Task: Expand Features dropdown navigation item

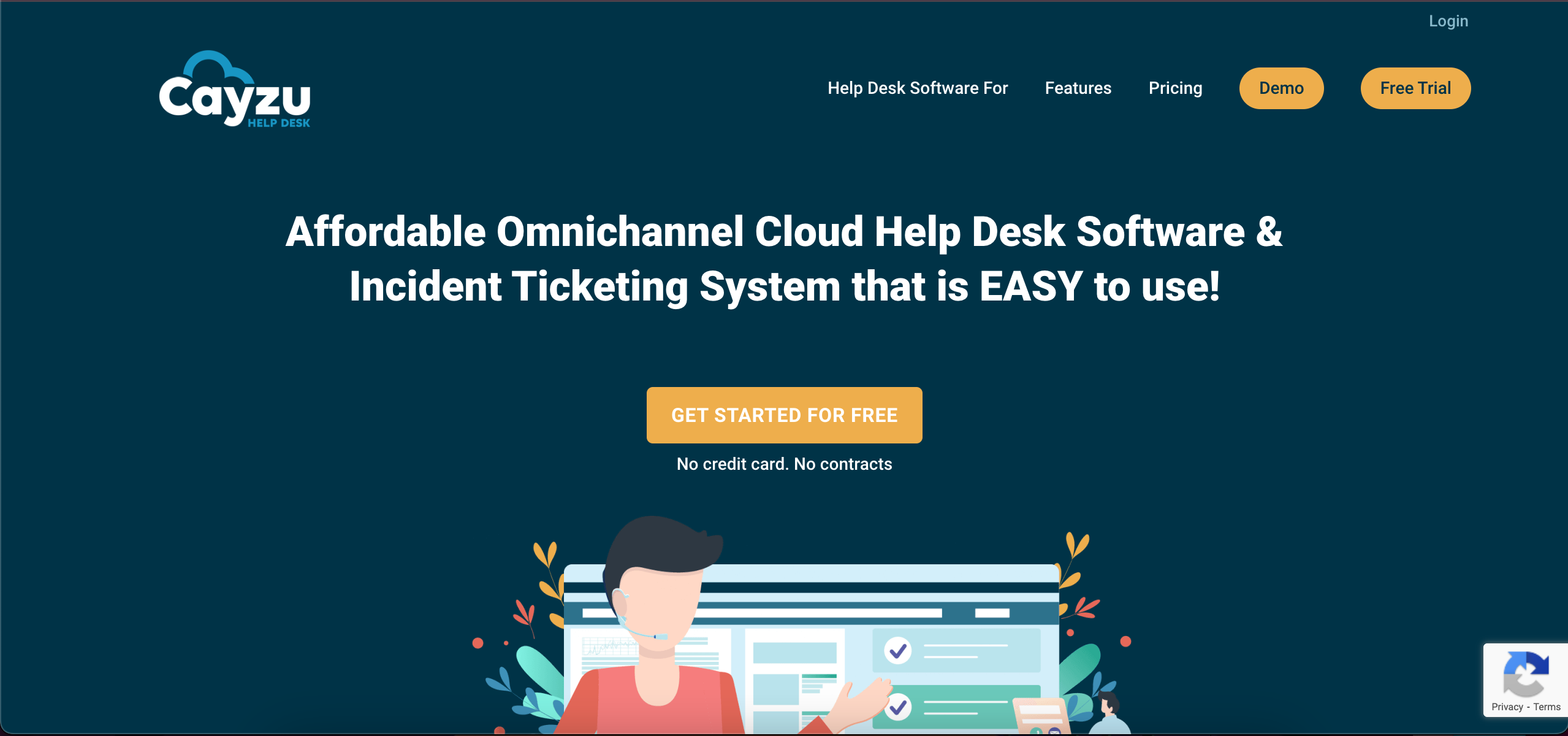Action: click(1078, 88)
